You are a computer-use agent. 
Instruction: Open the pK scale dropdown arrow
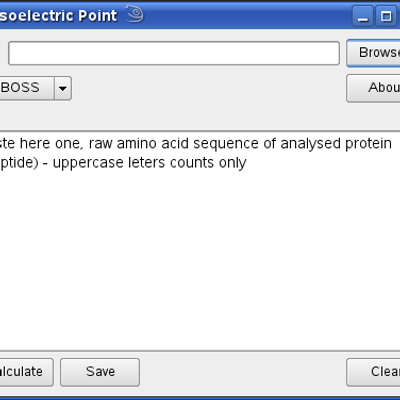(63, 88)
